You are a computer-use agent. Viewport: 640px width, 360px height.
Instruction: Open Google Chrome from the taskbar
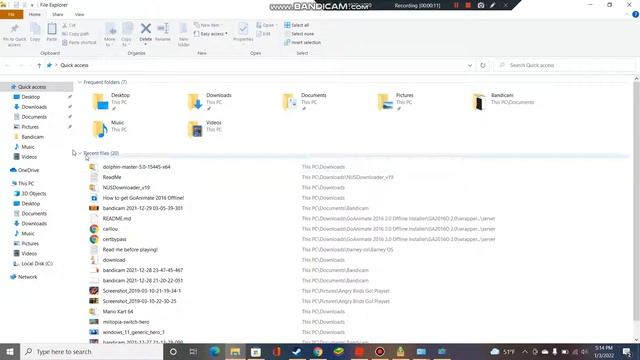(x=318, y=351)
